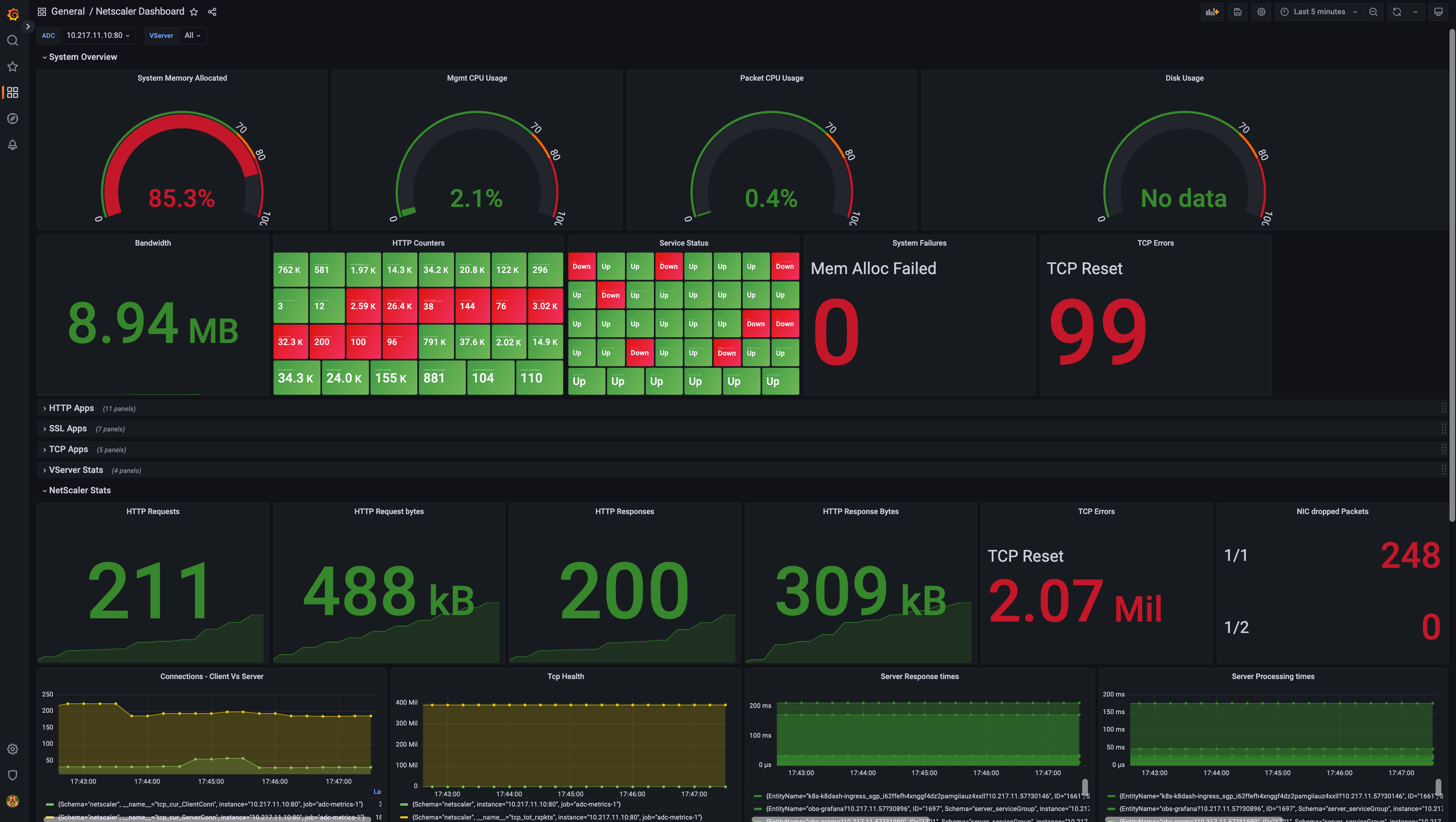
Task: Click the 8.94 MB bandwidth value
Action: pos(153,323)
